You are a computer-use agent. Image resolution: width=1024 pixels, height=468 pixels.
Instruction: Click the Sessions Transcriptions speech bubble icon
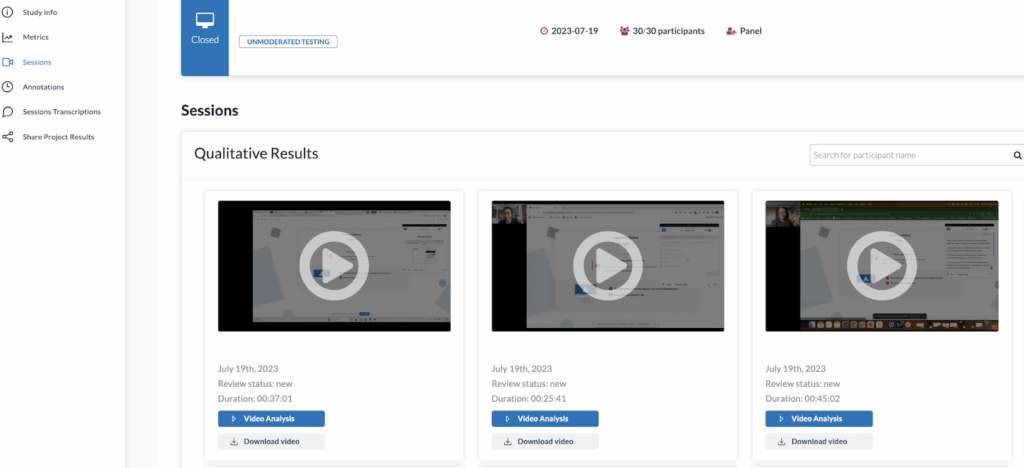point(8,112)
